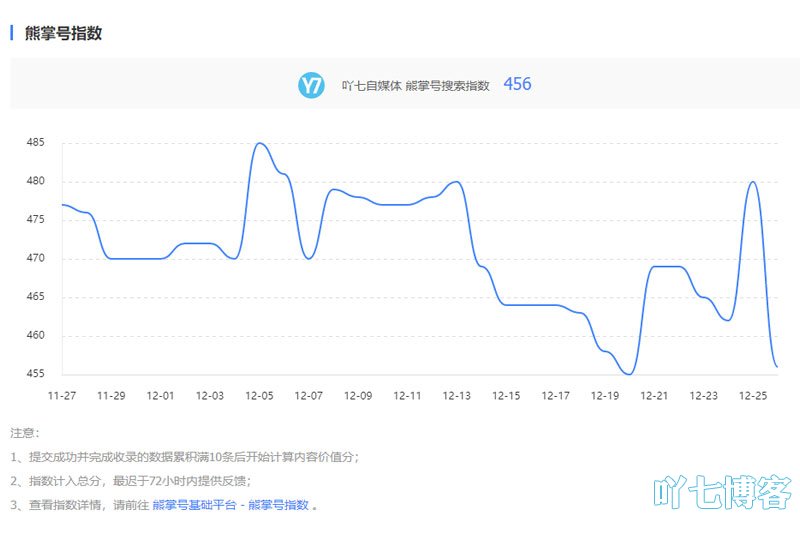Viewport: 800px width, 533px height.
Task: Click the 12-03 date axis label
Action: (210, 396)
